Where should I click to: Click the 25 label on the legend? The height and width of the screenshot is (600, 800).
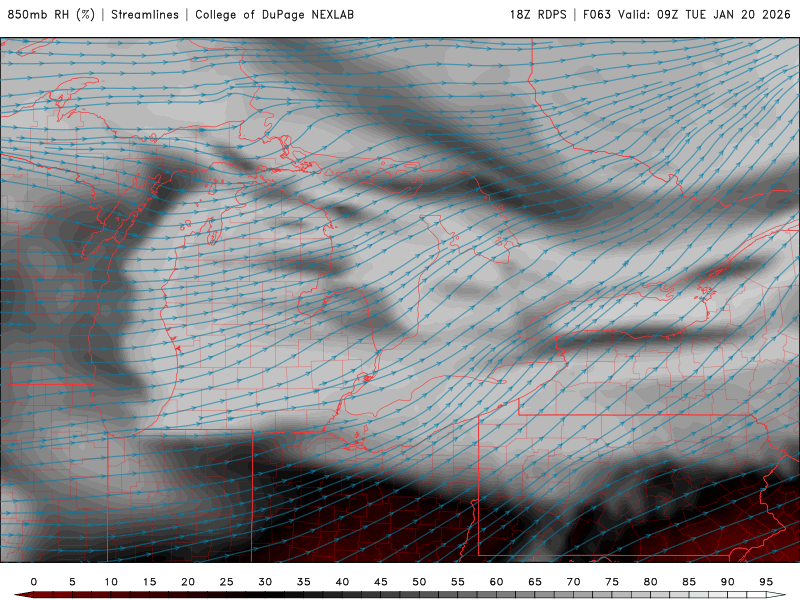(227, 582)
